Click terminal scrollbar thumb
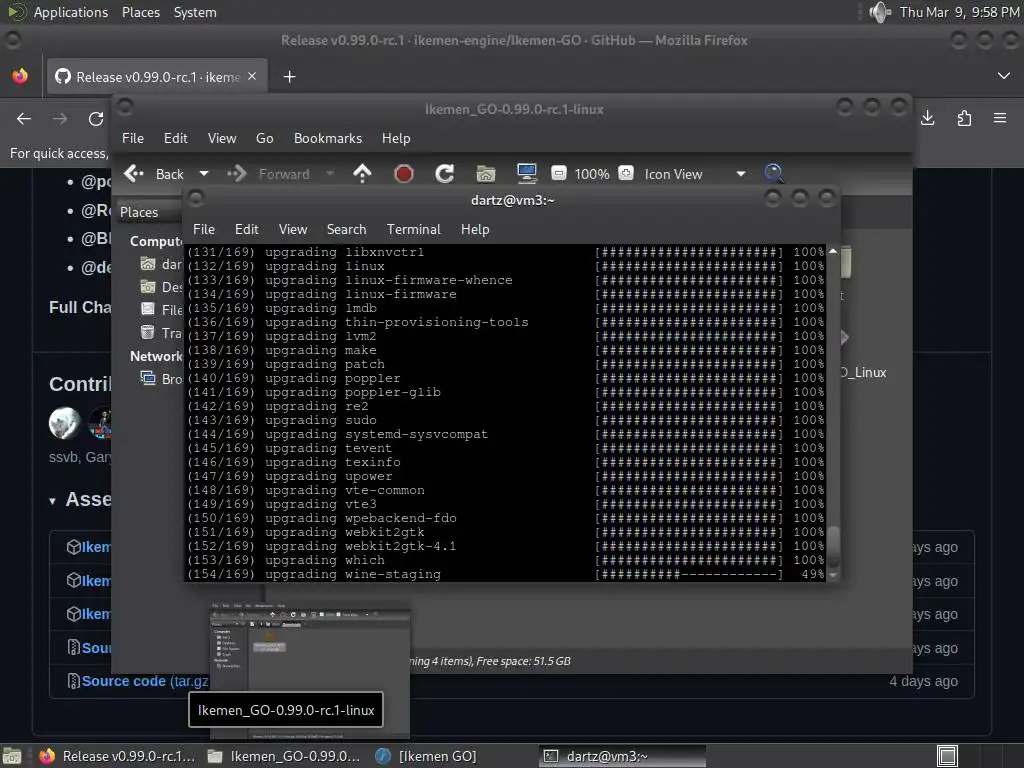The image size is (1024, 768). [833, 547]
